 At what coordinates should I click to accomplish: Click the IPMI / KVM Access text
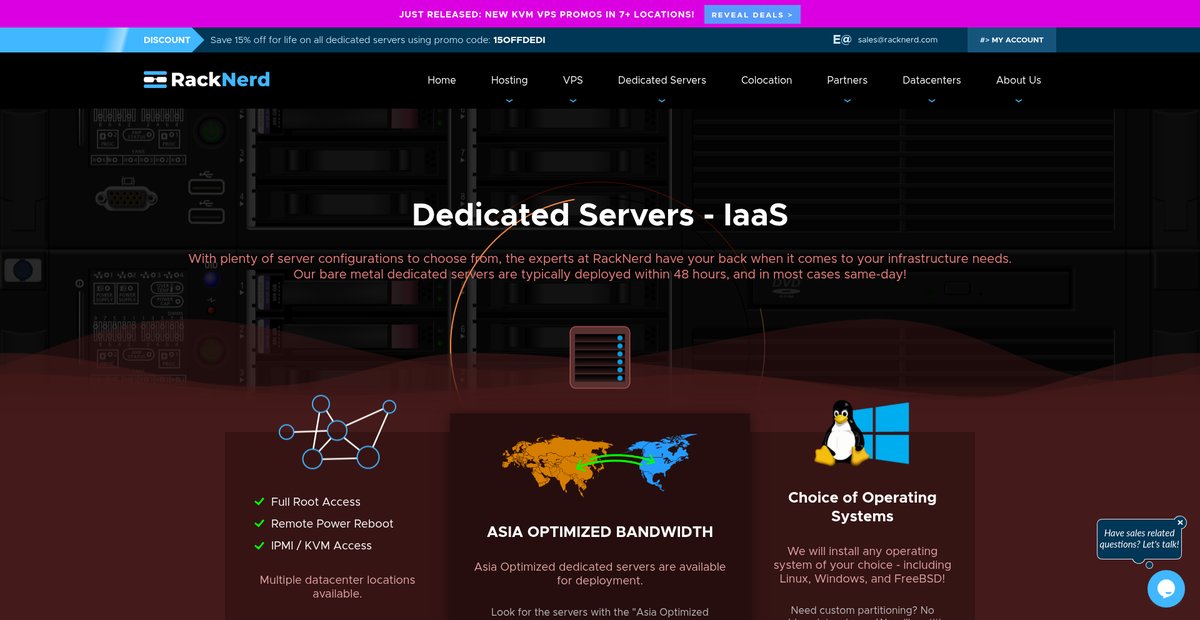coord(321,546)
